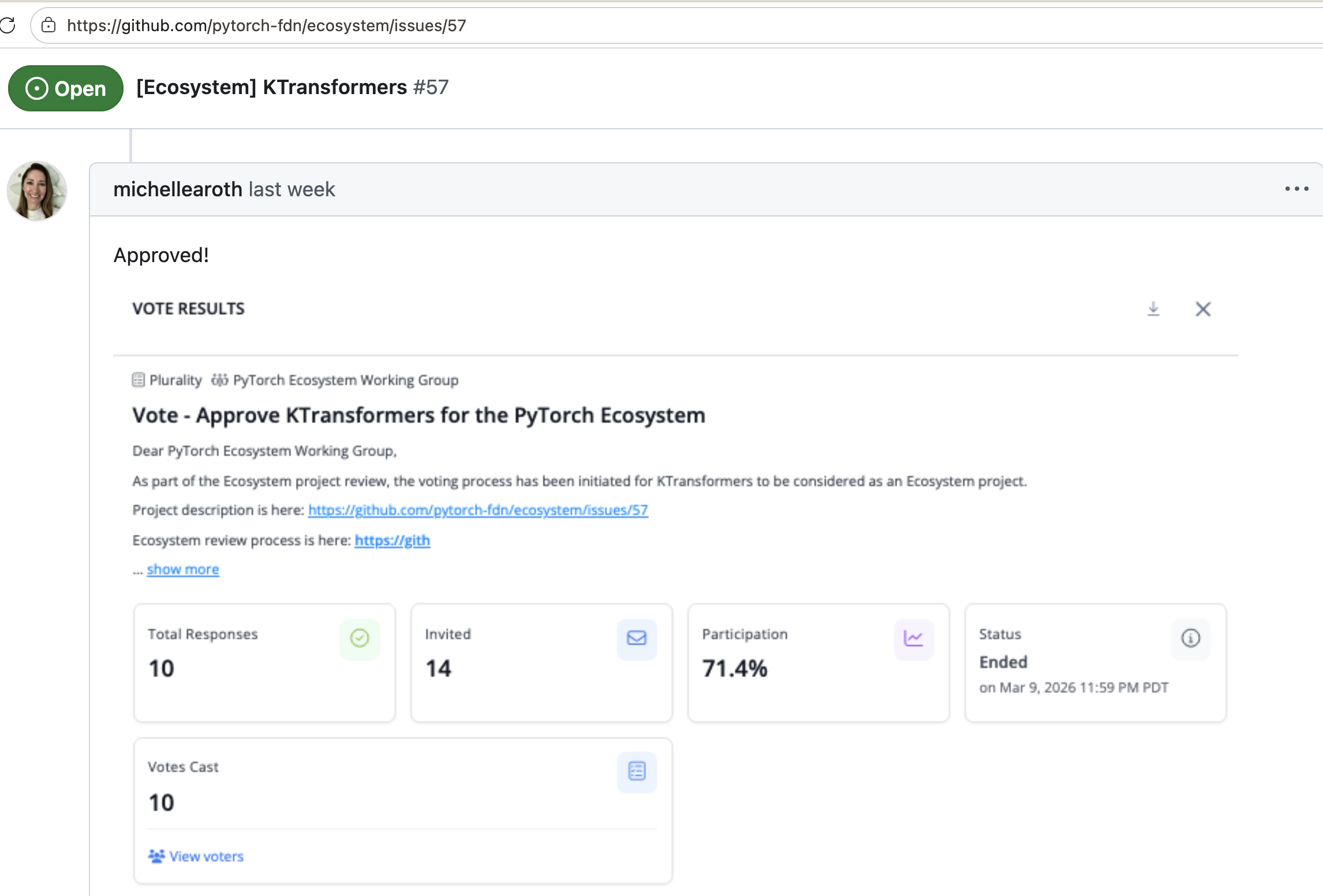Click the Total Responses checkmark icon
The height and width of the screenshot is (896, 1323).
pos(360,639)
